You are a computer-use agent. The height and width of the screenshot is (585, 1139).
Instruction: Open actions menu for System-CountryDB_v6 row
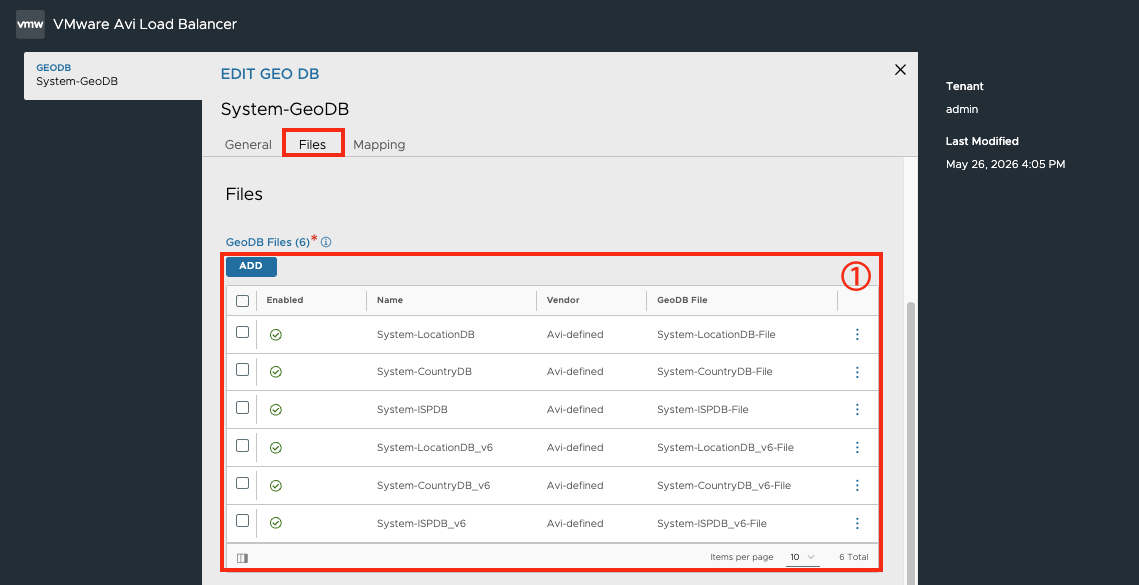click(857, 485)
